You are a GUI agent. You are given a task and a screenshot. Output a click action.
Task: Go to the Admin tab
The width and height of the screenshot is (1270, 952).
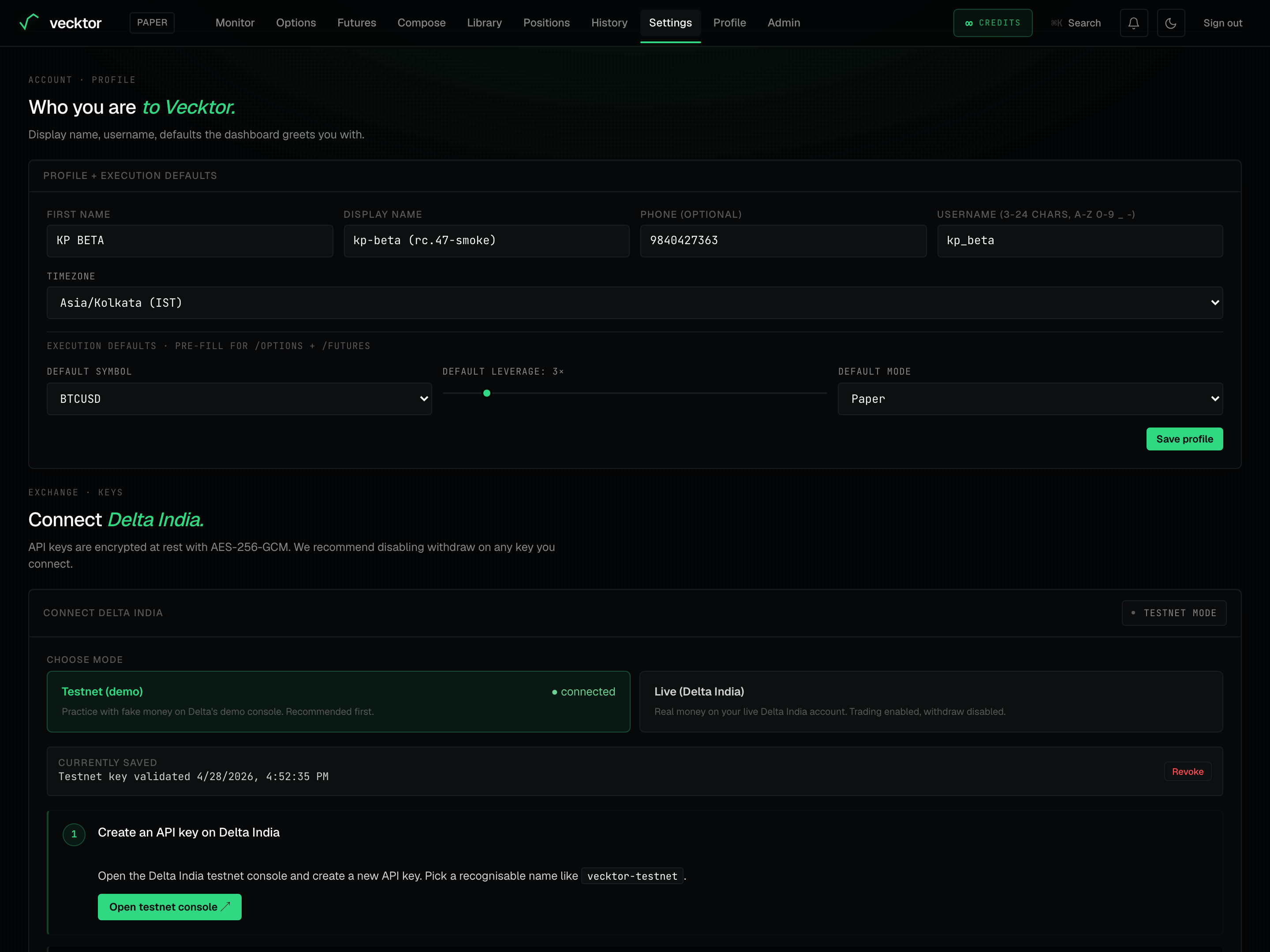tap(784, 23)
